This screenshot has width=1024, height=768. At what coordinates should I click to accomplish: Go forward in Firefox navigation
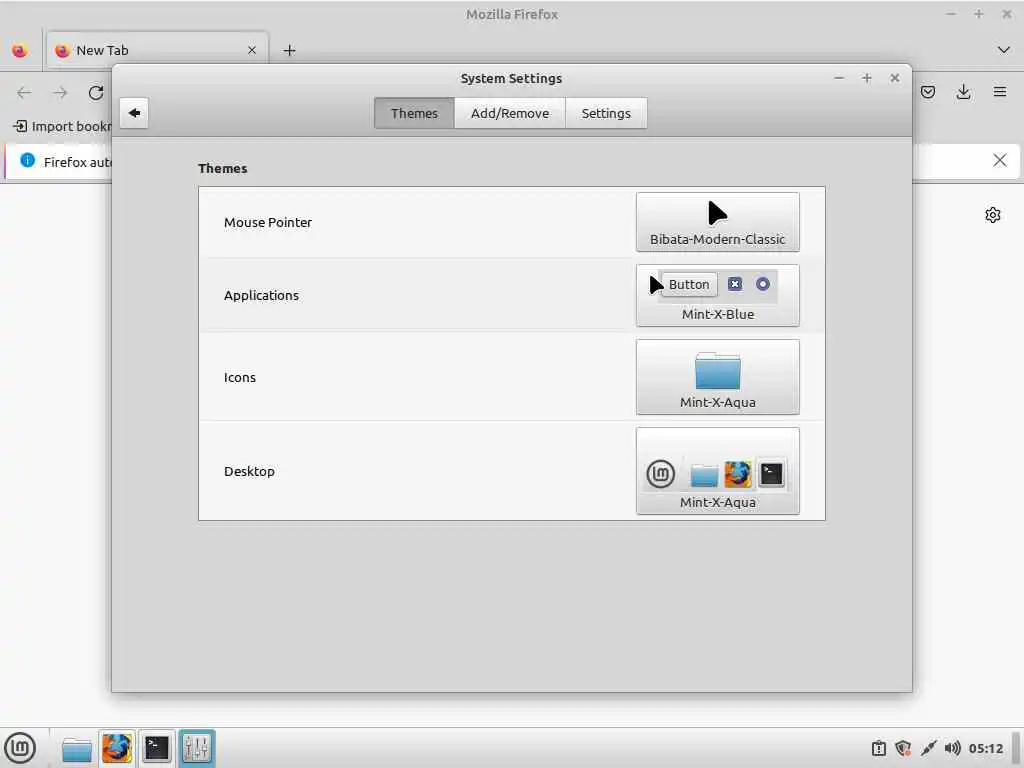coord(60,93)
